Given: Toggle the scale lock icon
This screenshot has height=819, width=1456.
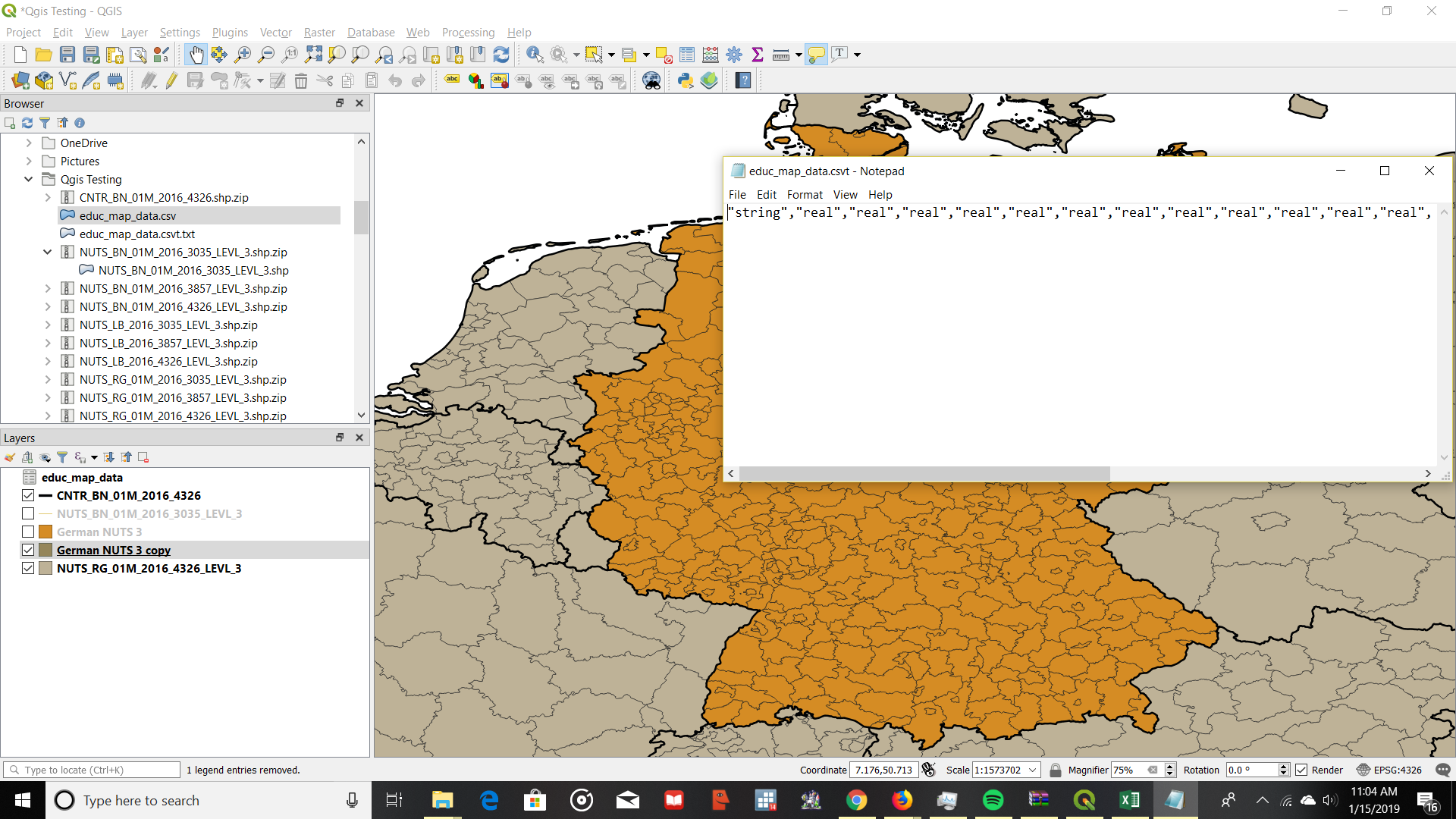Looking at the screenshot, I should coord(1055,770).
